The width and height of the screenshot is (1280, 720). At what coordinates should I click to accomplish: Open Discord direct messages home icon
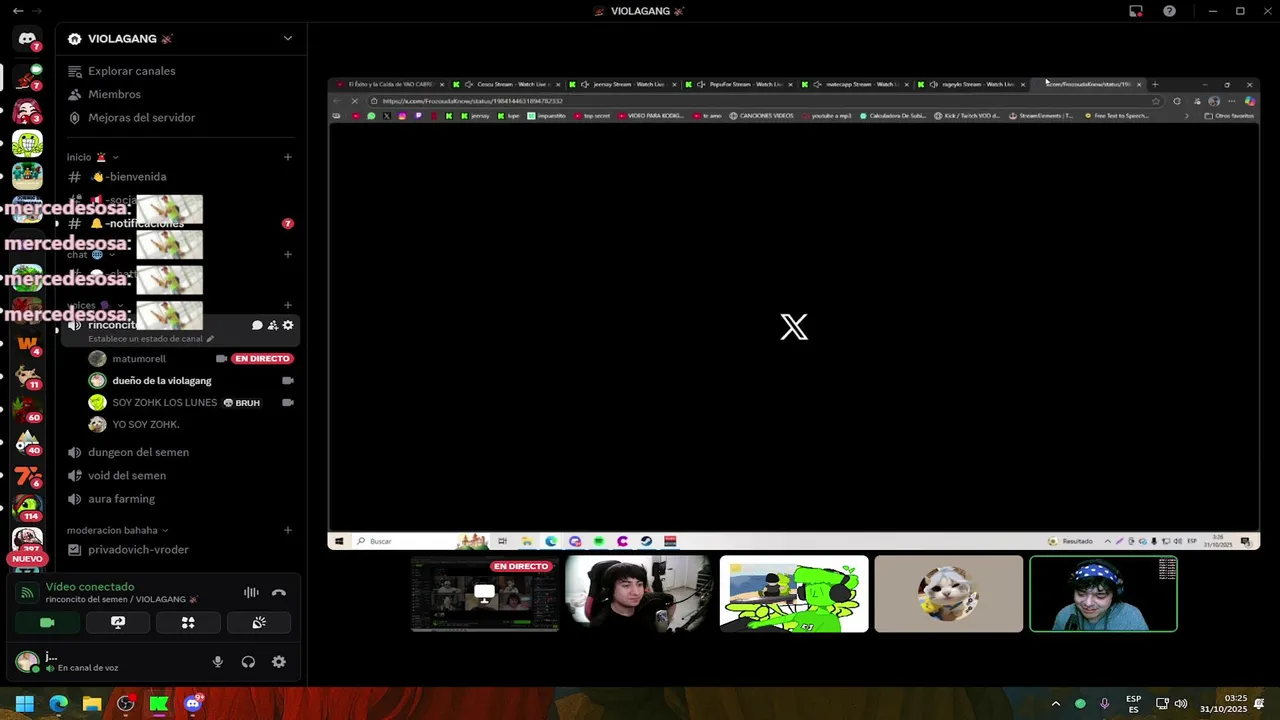(27, 39)
